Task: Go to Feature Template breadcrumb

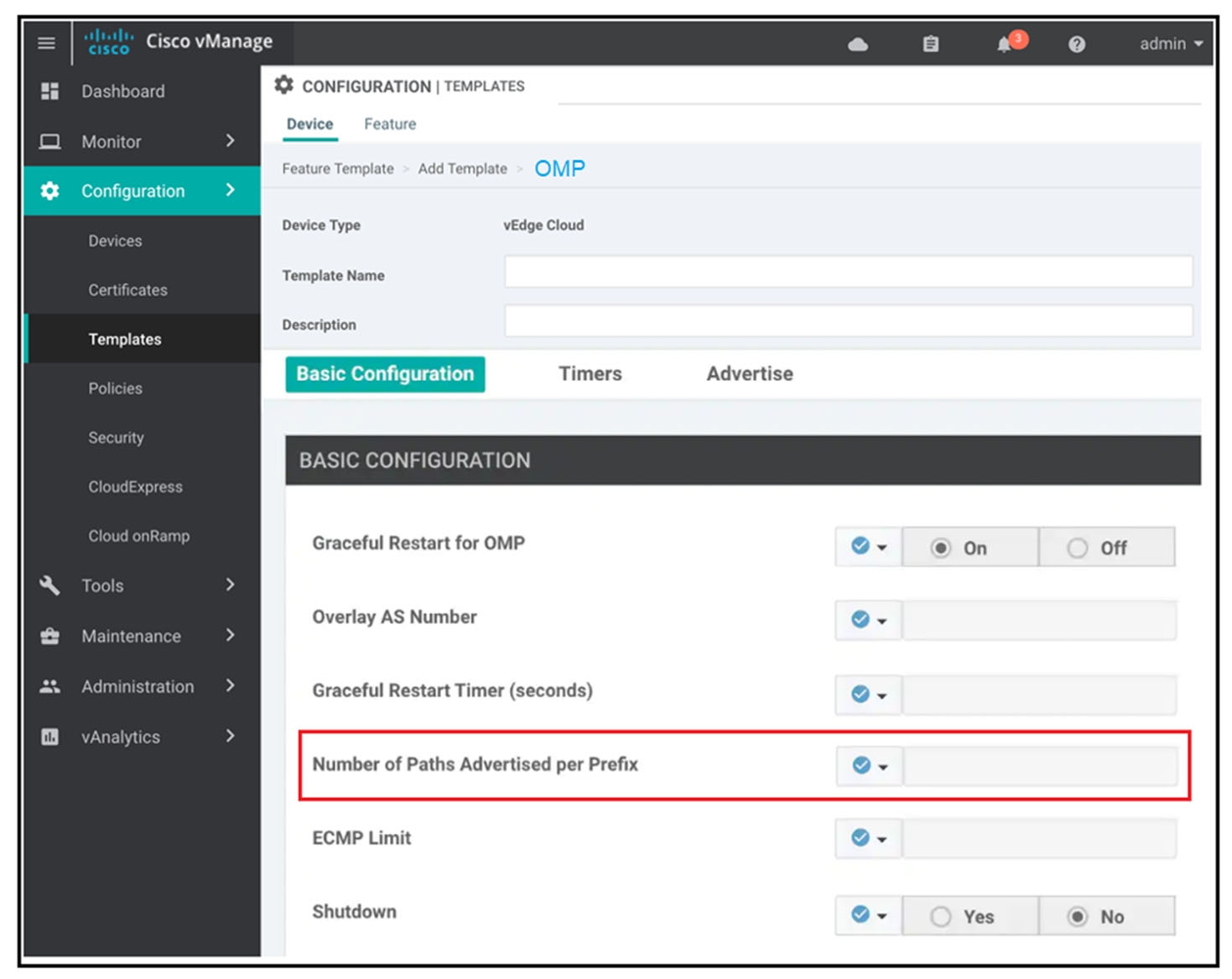Action: click(337, 169)
